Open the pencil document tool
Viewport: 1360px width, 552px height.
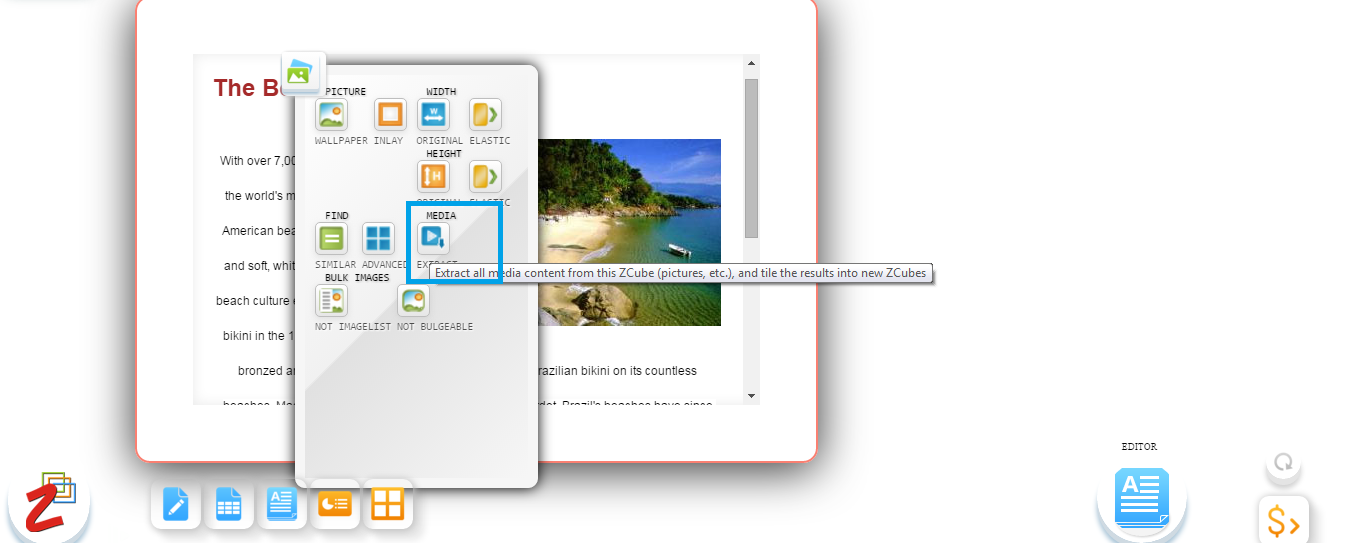(176, 505)
